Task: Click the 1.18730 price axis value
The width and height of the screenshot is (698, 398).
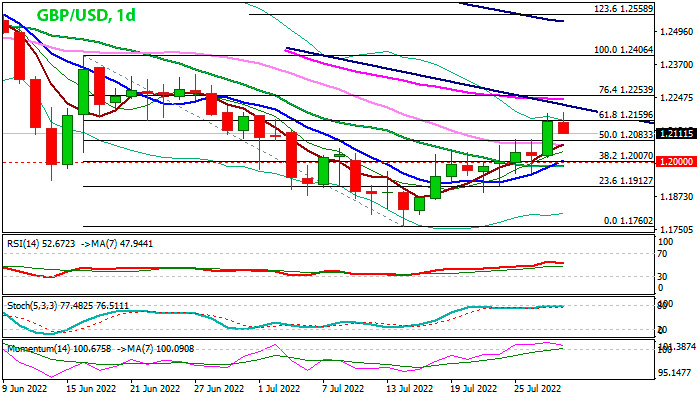Action: pyautogui.click(x=677, y=197)
